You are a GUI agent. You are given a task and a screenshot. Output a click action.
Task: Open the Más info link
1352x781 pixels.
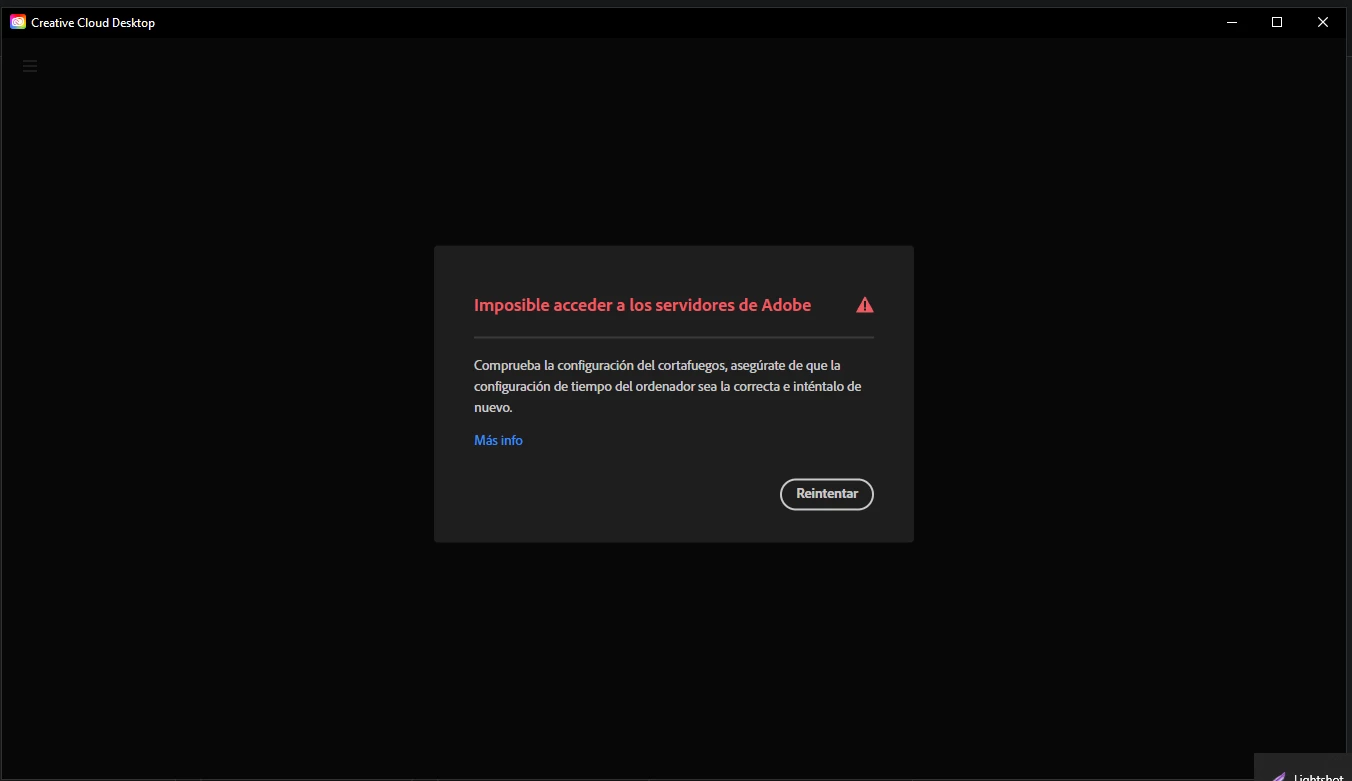[x=498, y=440]
